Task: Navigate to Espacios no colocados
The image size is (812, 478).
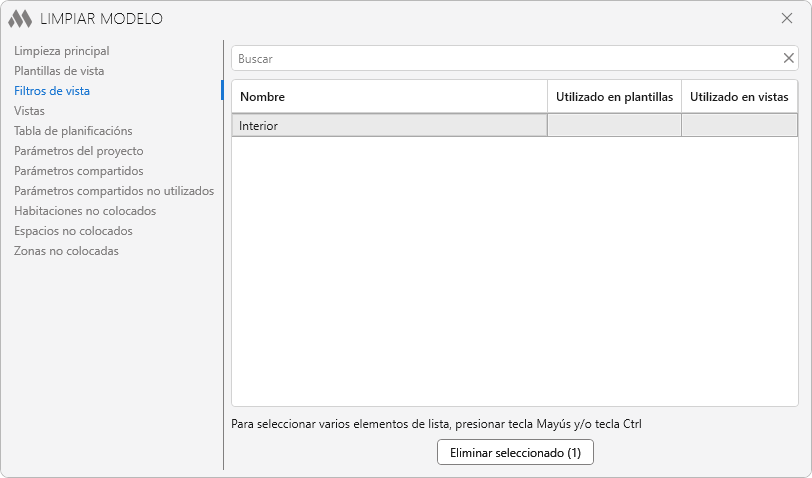Action: coord(73,231)
